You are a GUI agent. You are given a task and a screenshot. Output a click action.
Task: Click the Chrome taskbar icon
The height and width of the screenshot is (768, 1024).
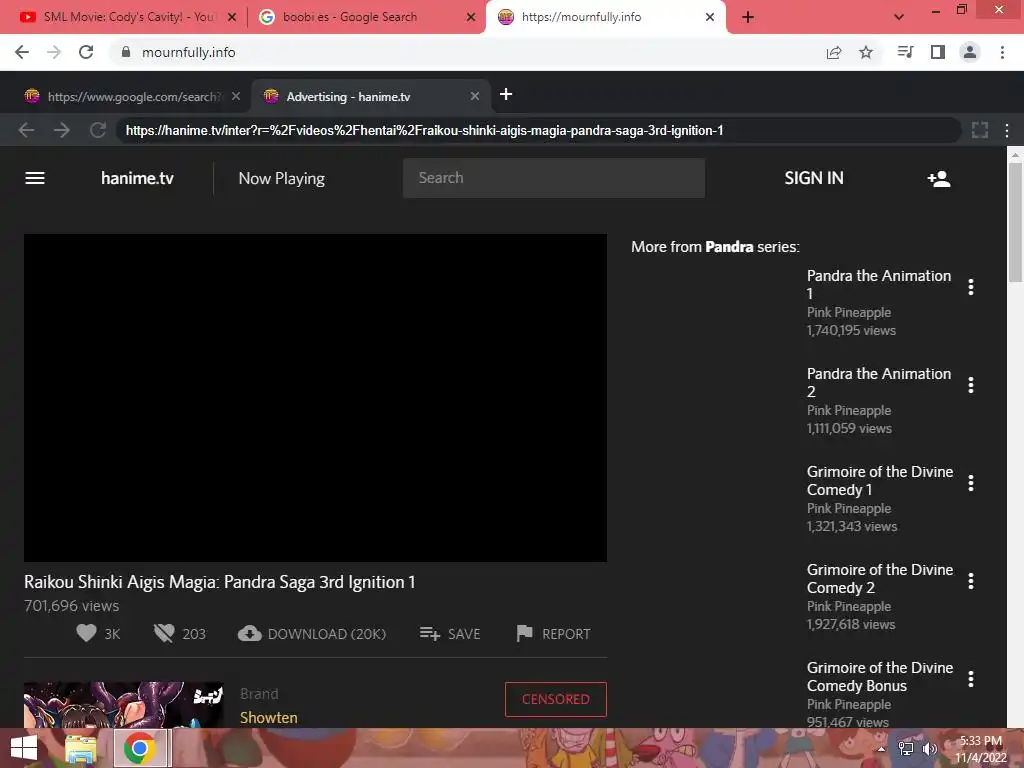pyautogui.click(x=139, y=748)
